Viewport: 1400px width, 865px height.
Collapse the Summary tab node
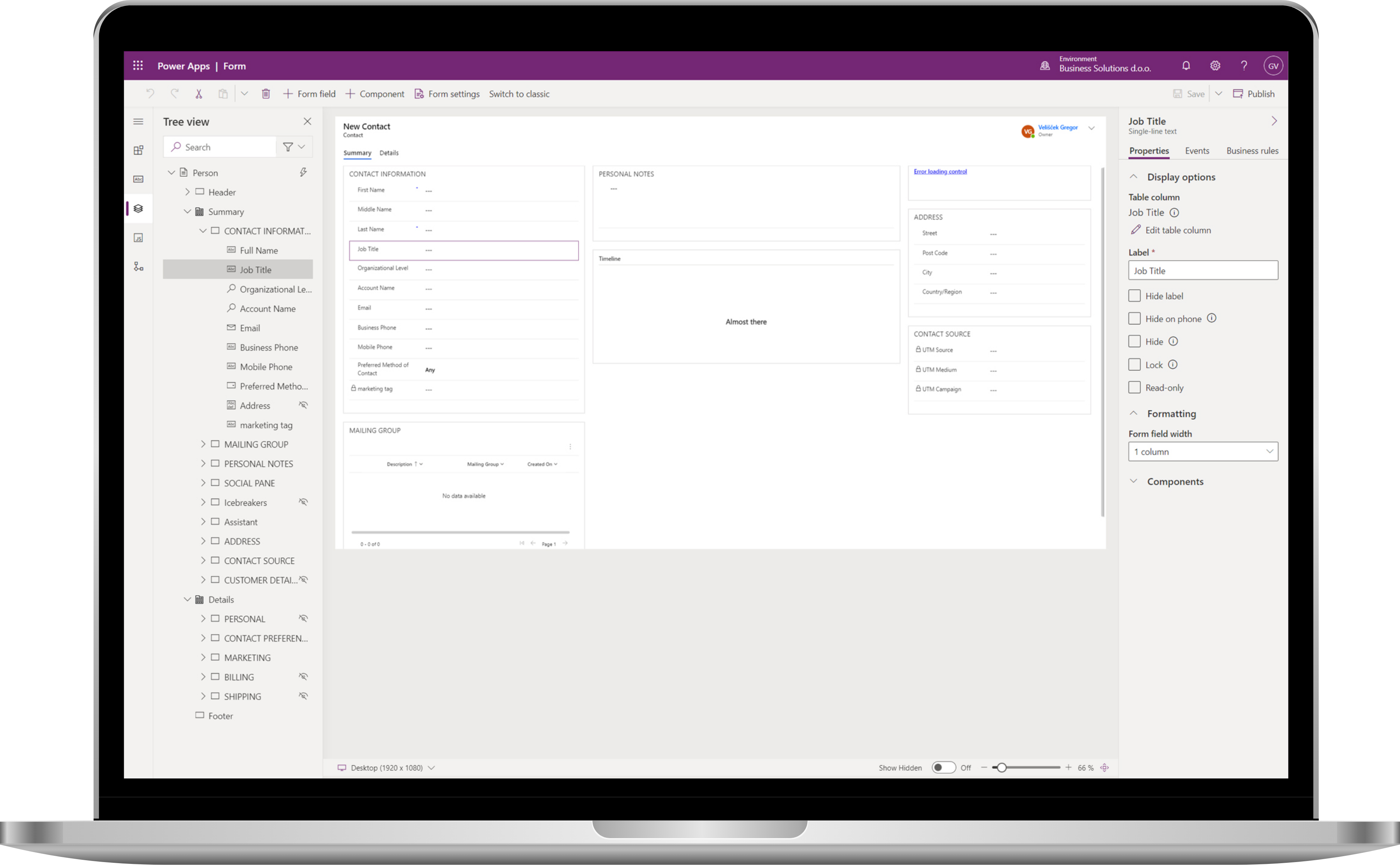187,211
